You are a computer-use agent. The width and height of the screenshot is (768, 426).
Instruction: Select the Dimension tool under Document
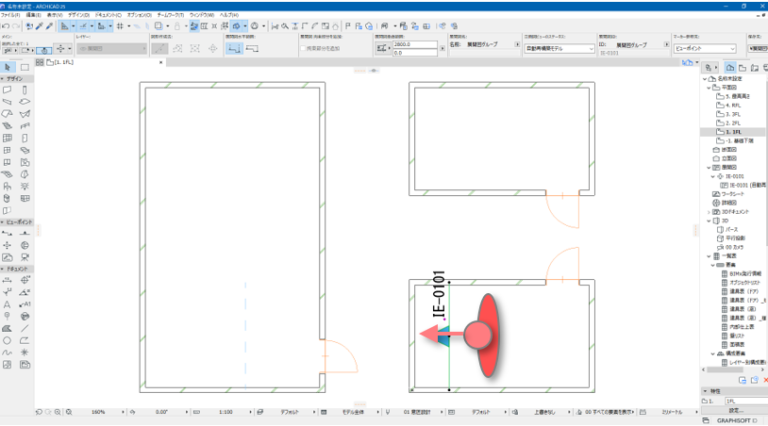[x=7, y=280]
